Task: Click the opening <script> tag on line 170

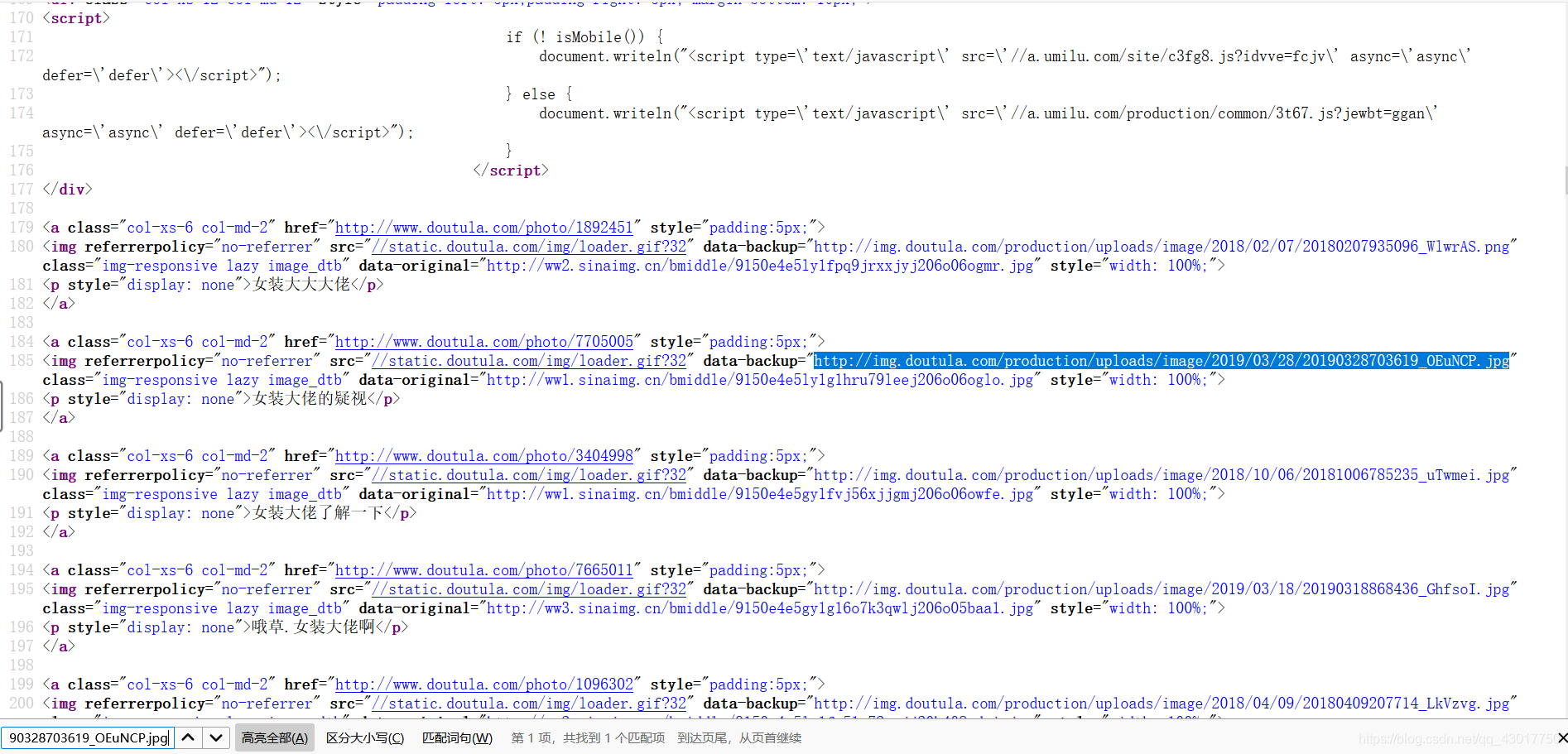Action: (76, 18)
